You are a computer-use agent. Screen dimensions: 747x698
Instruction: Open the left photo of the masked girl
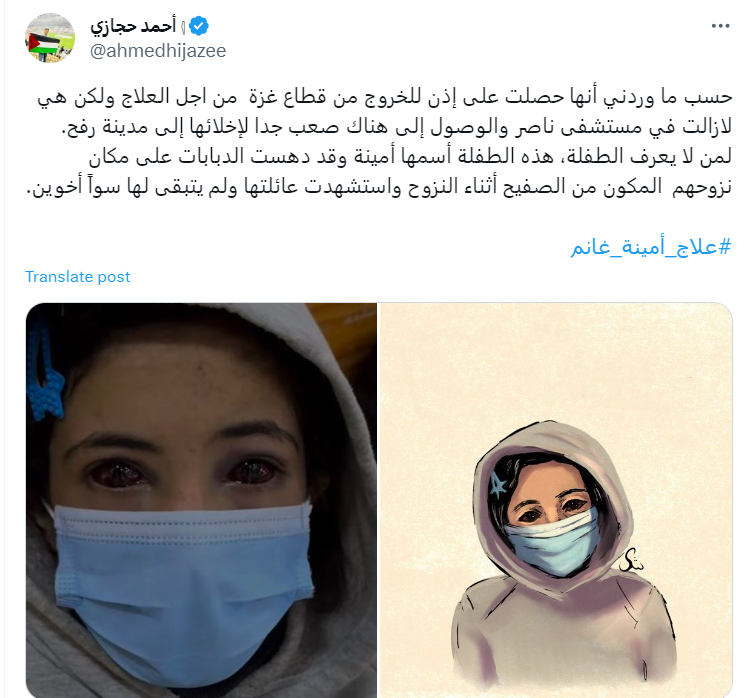[x=201, y=500]
